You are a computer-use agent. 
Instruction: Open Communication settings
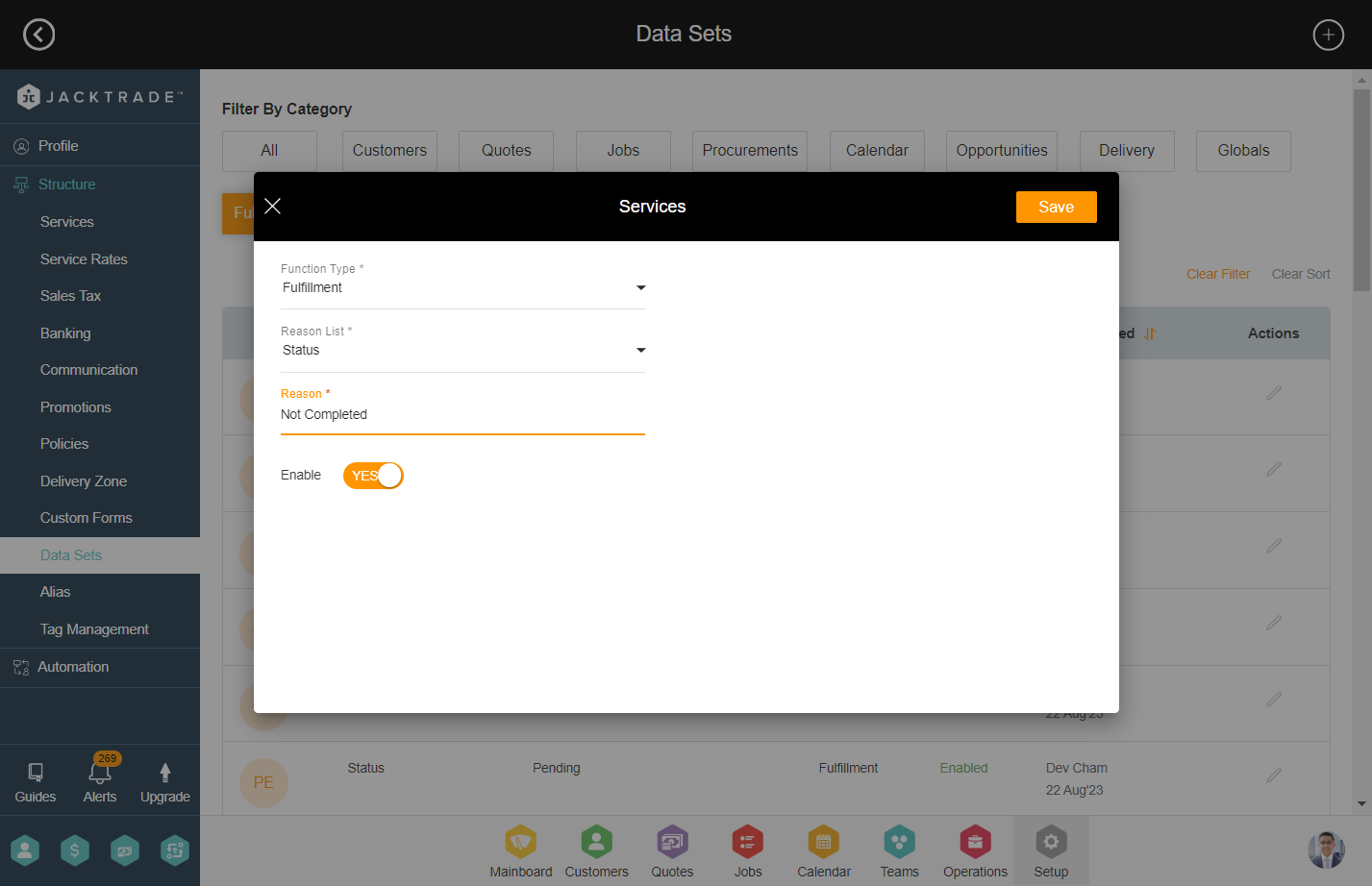coord(88,370)
